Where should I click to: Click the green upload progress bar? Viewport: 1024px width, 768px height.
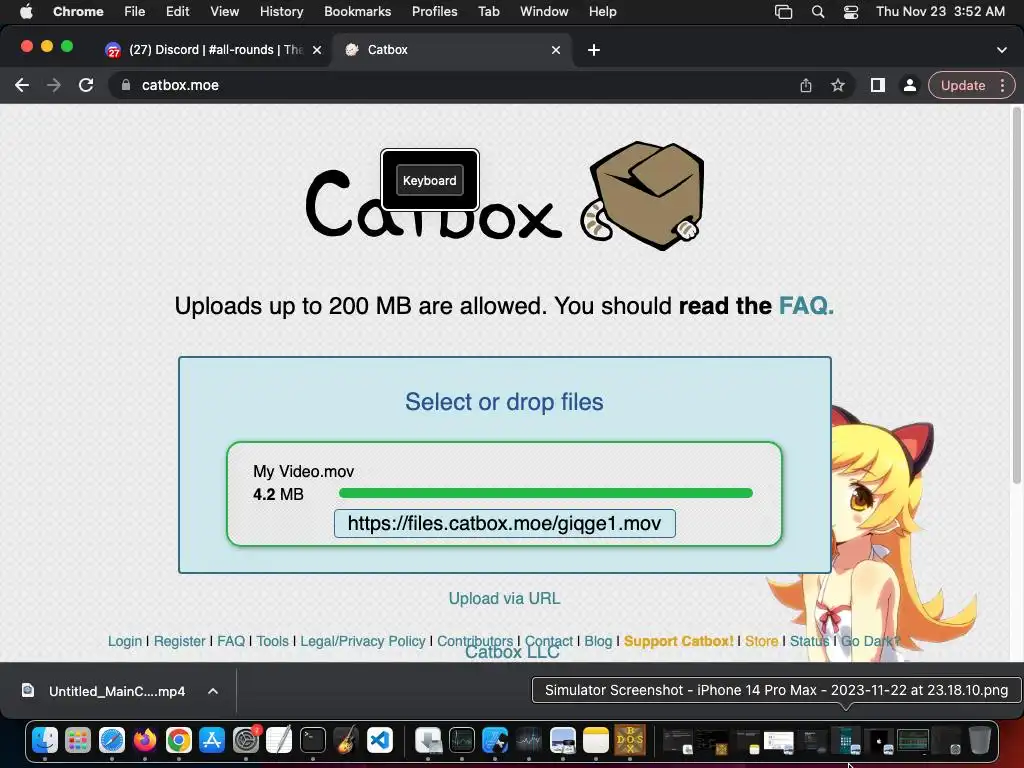(546, 493)
